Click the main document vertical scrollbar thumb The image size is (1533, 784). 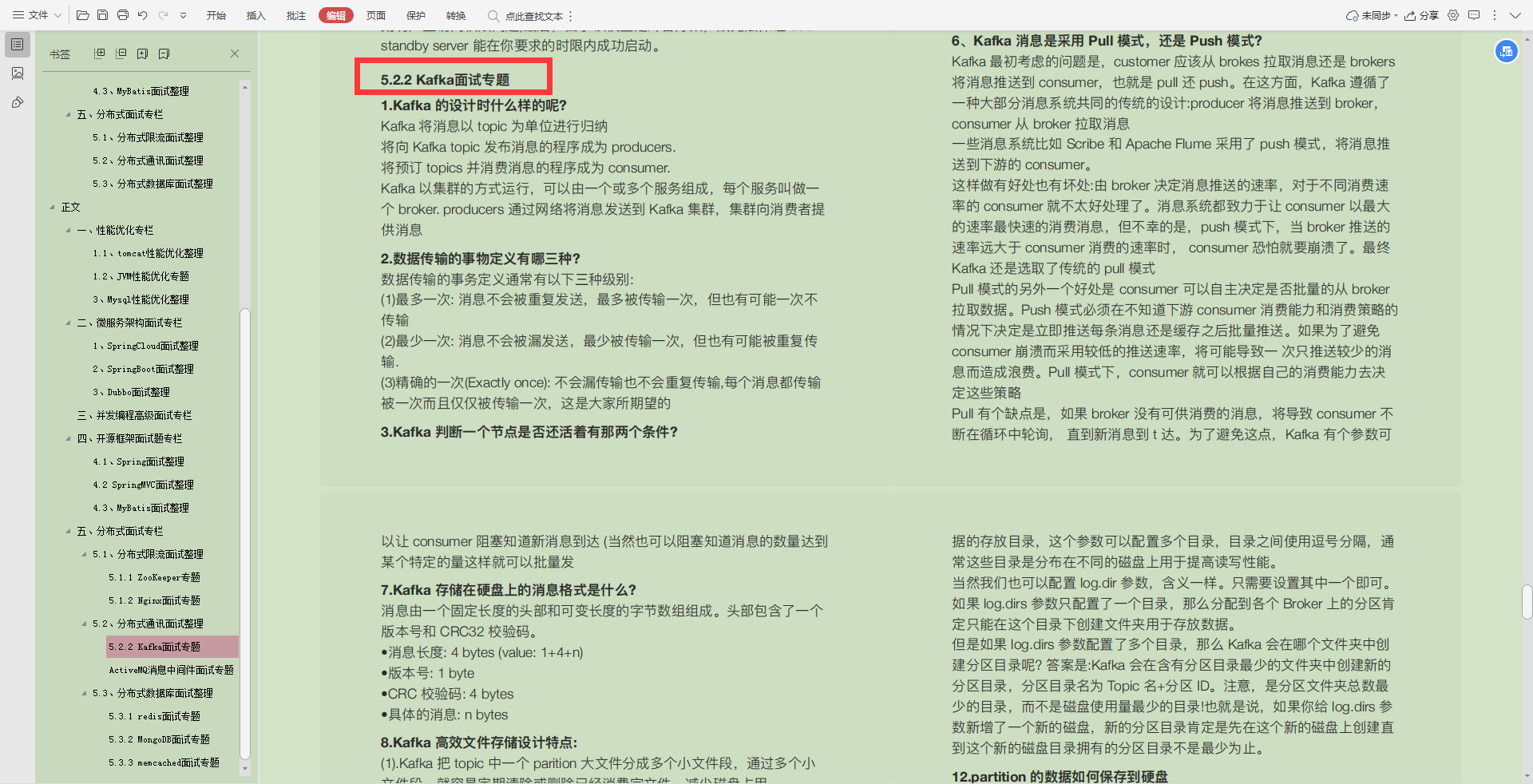[x=1527, y=602]
